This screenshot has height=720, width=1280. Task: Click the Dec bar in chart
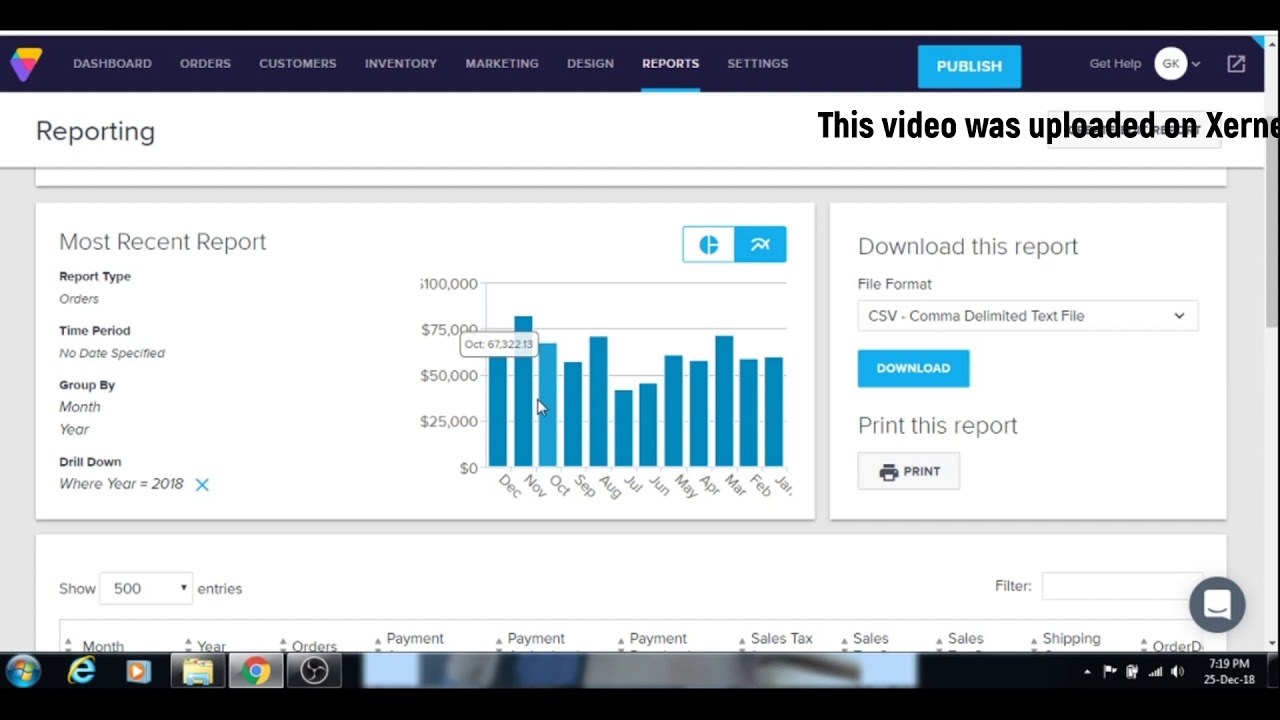tap(498, 411)
